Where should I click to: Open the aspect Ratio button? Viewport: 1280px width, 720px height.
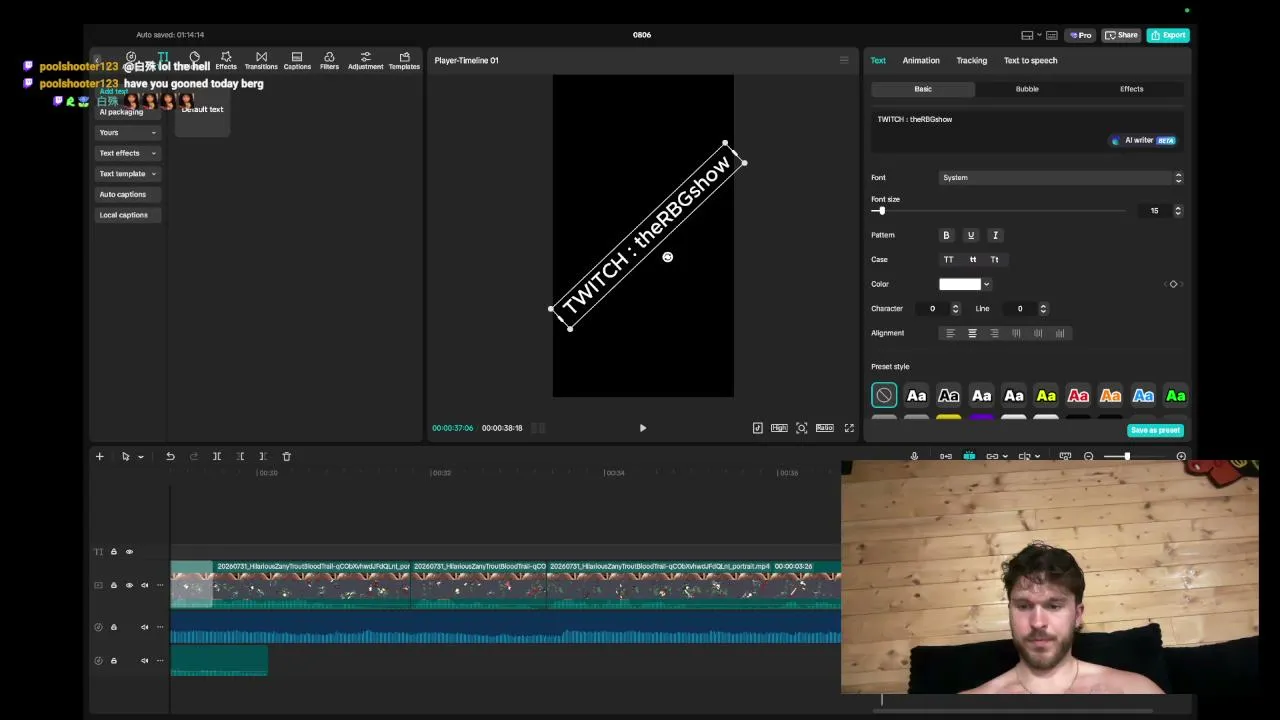(x=824, y=428)
